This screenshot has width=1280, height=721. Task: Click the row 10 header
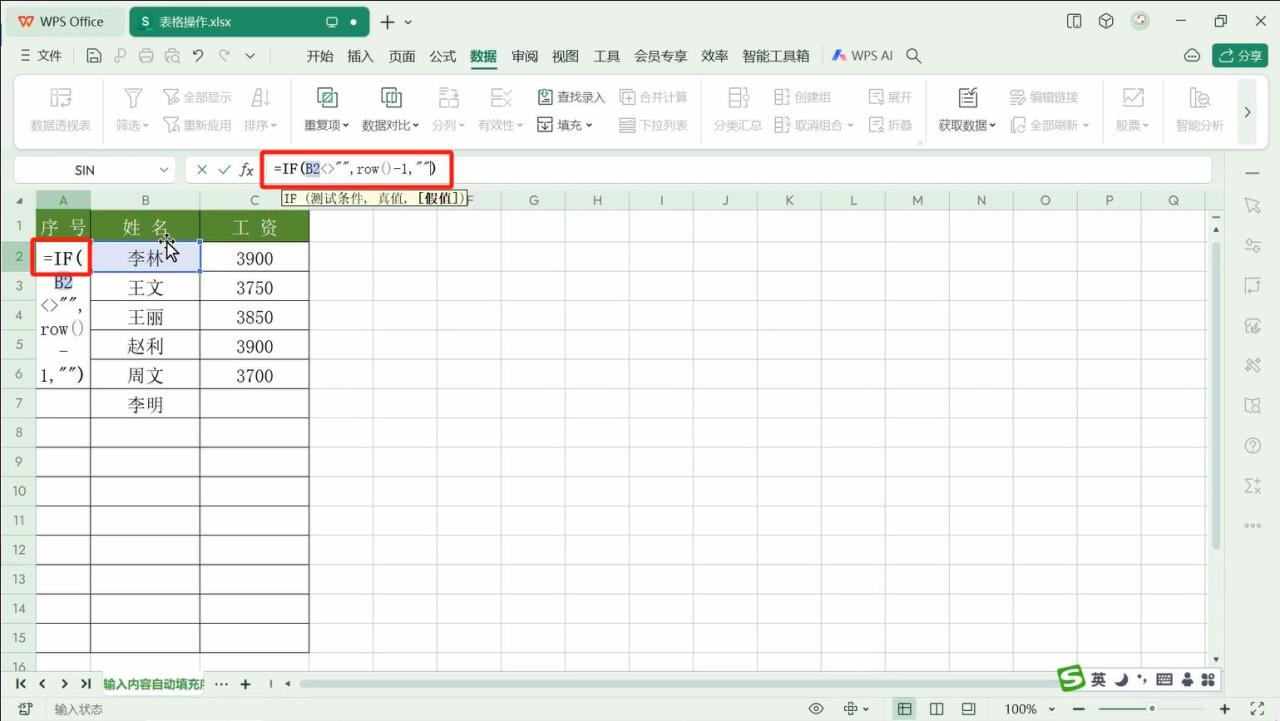click(x=18, y=491)
